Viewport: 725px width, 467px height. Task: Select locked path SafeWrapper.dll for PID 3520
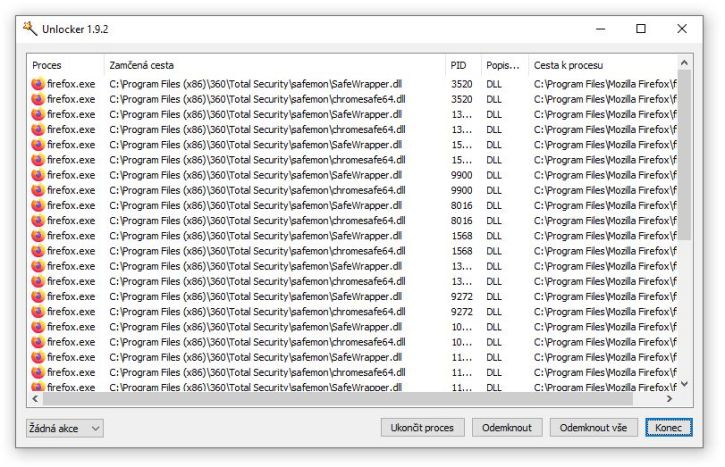pos(256,84)
